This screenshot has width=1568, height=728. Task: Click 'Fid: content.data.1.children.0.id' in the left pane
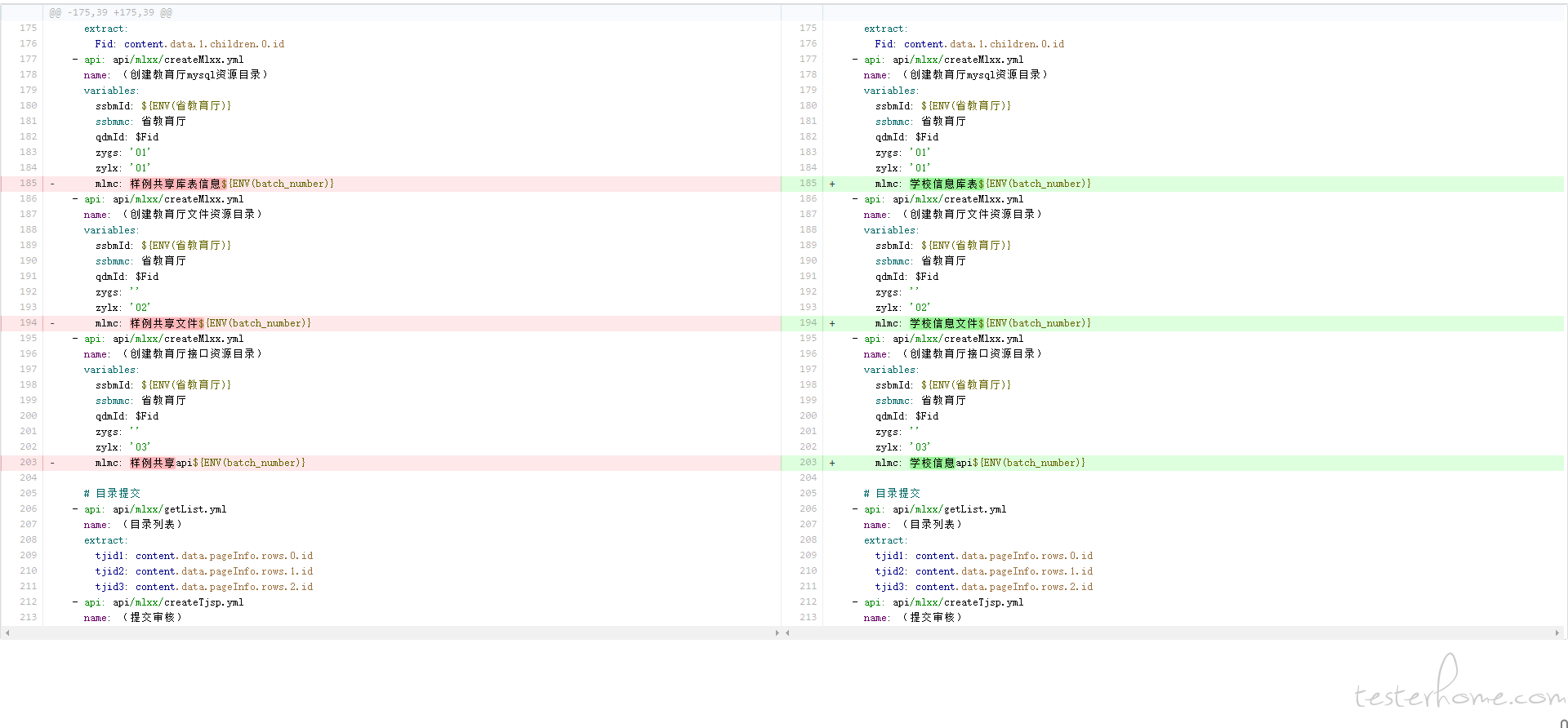click(x=189, y=44)
